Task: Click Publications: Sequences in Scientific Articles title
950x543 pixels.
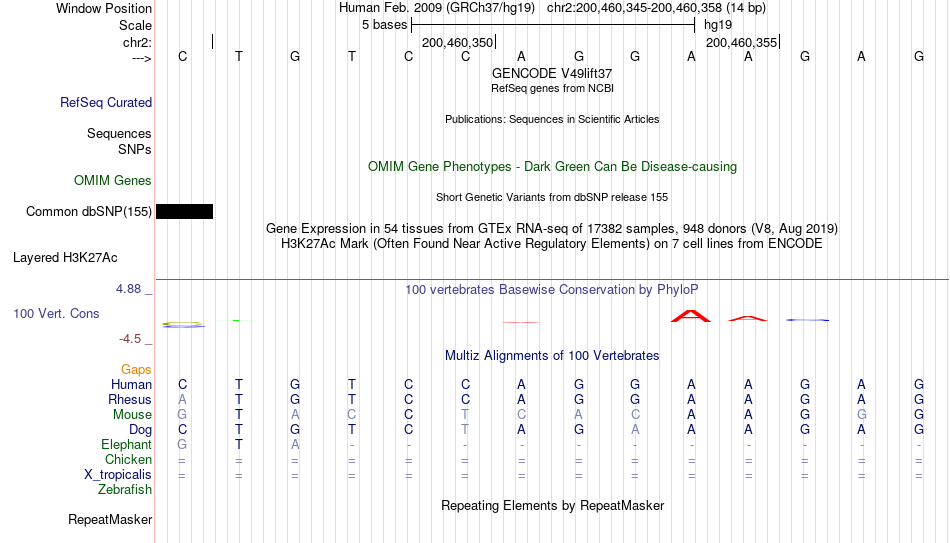Action: coord(552,119)
